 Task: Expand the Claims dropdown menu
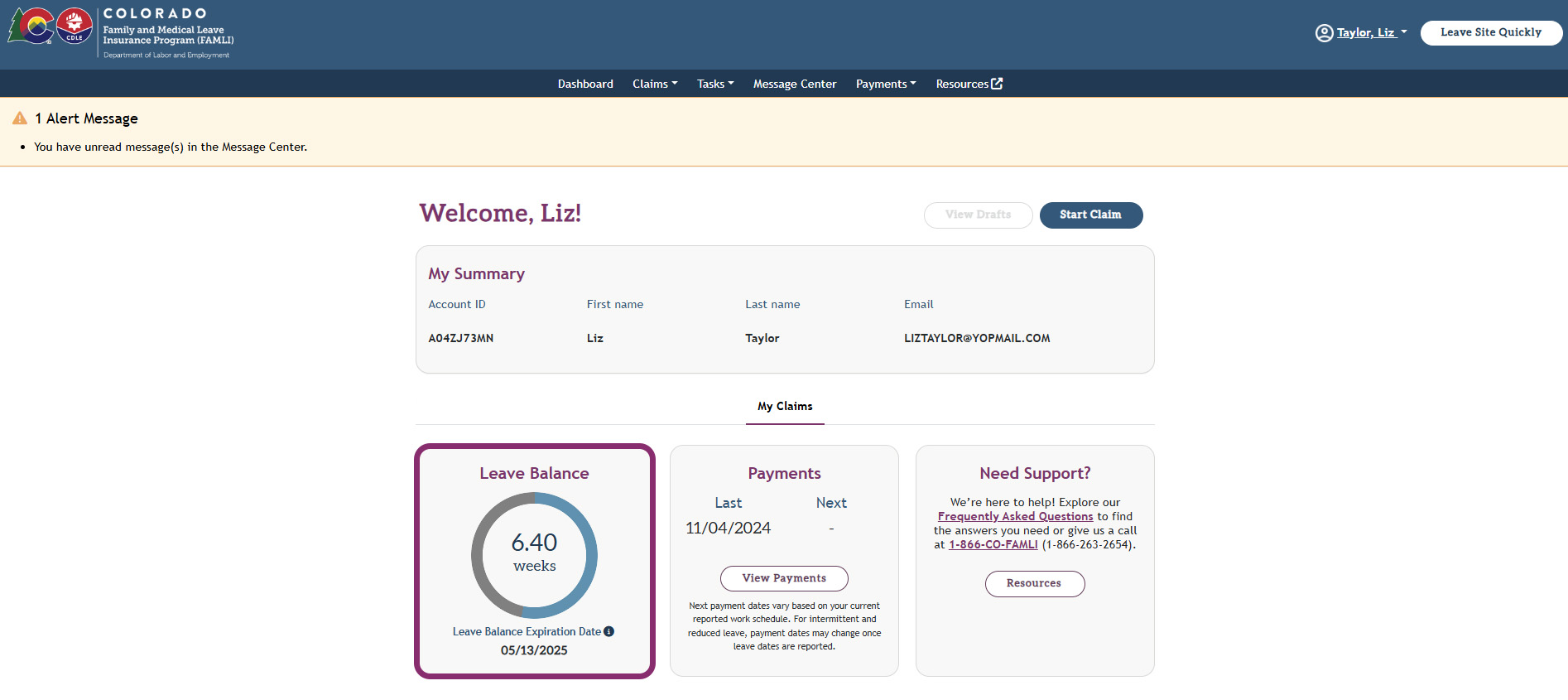(655, 84)
